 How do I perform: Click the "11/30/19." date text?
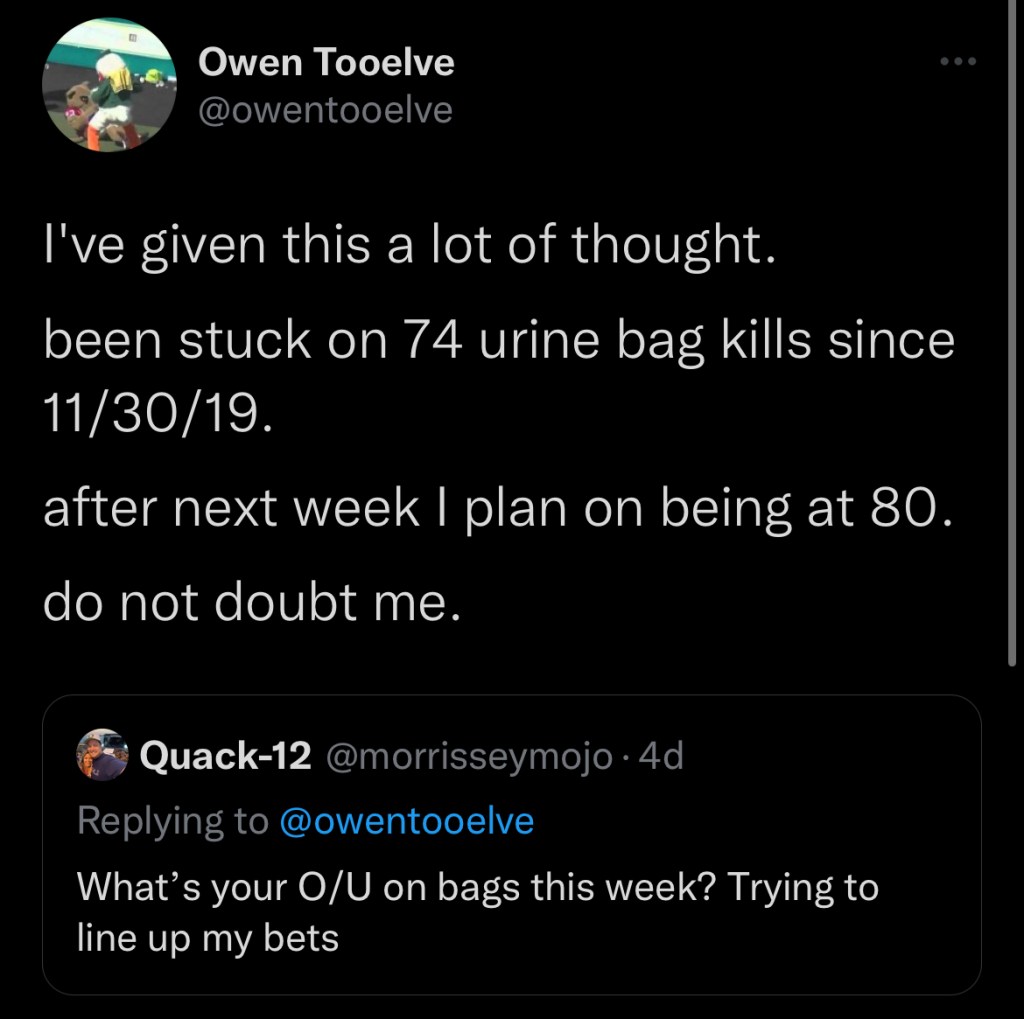point(155,412)
